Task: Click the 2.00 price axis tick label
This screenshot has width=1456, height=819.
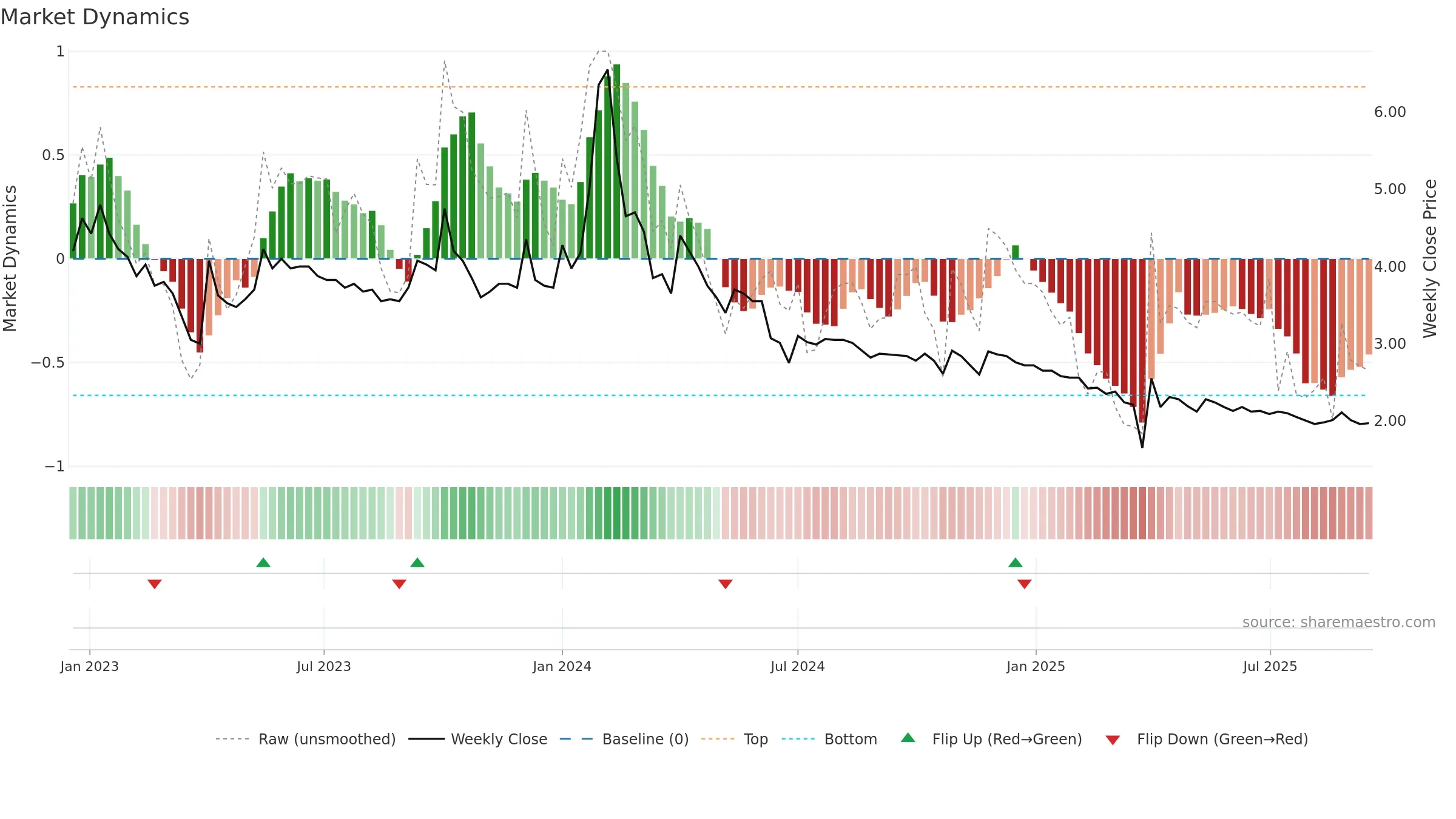Action: [x=1390, y=420]
